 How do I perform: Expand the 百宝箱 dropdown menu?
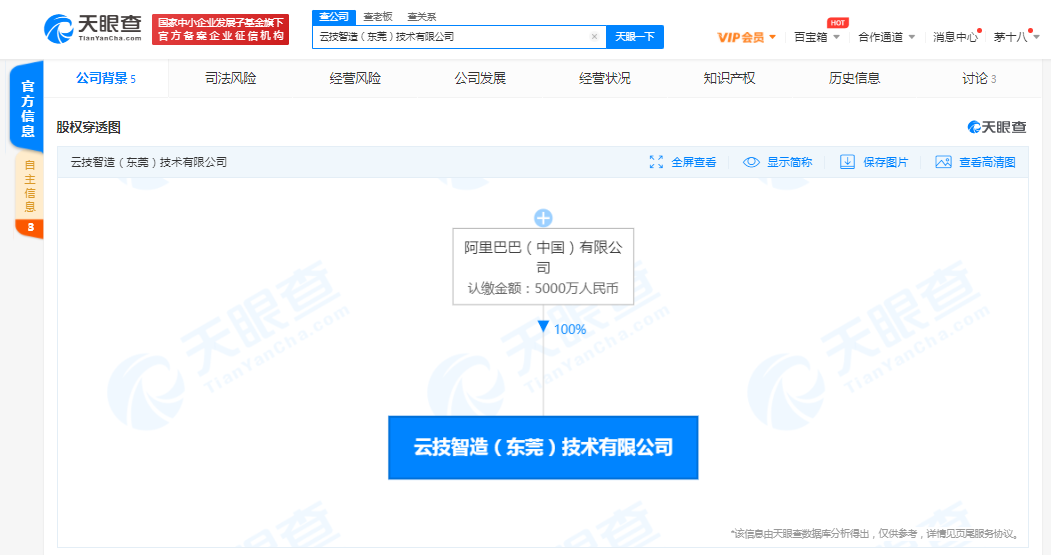(816, 37)
